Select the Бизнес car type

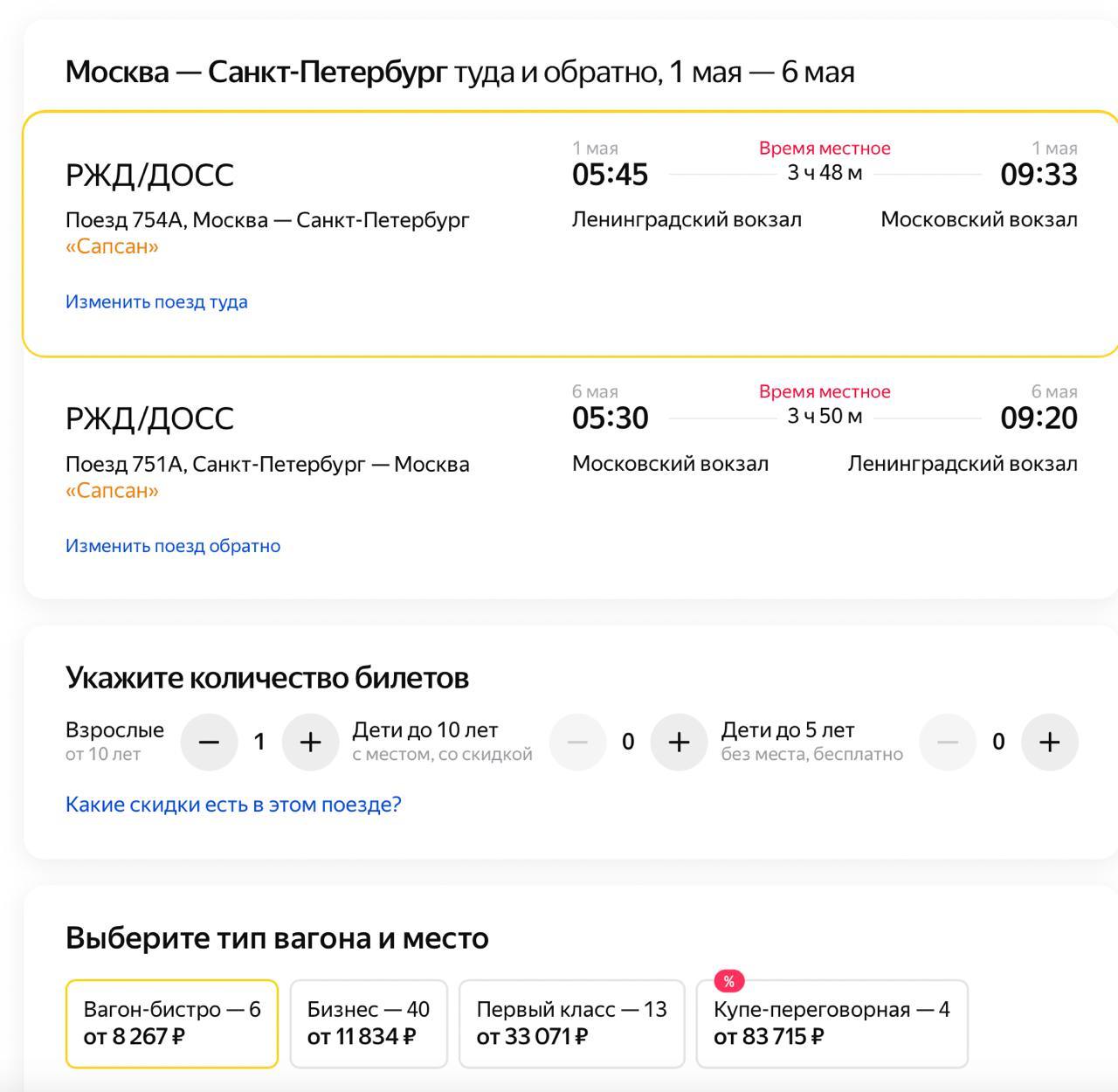[369, 1024]
